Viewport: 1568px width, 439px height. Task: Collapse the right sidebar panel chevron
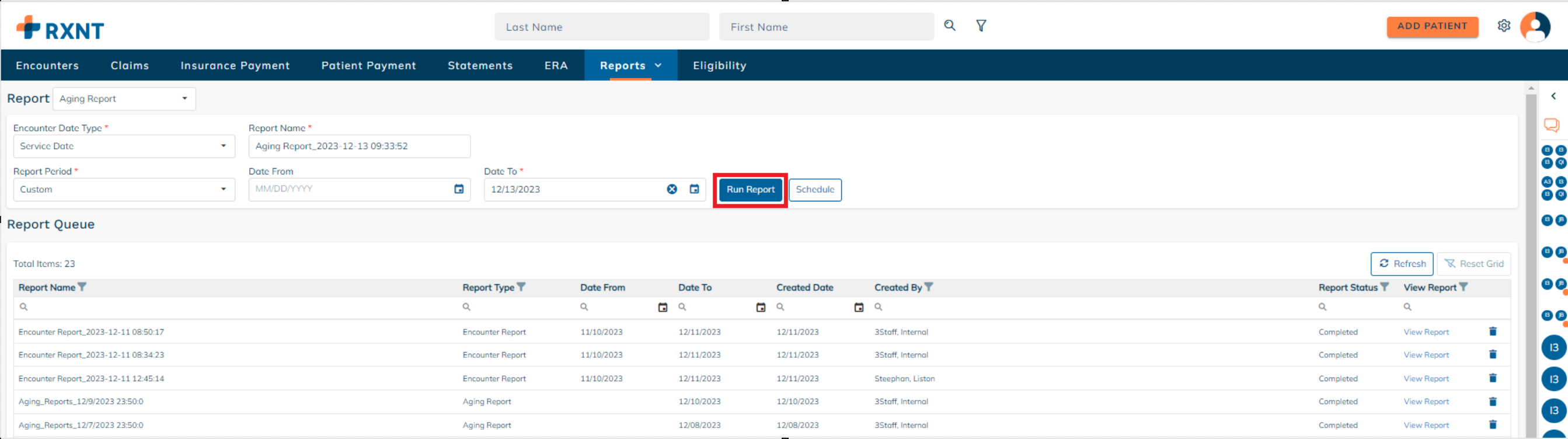coord(1553,96)
